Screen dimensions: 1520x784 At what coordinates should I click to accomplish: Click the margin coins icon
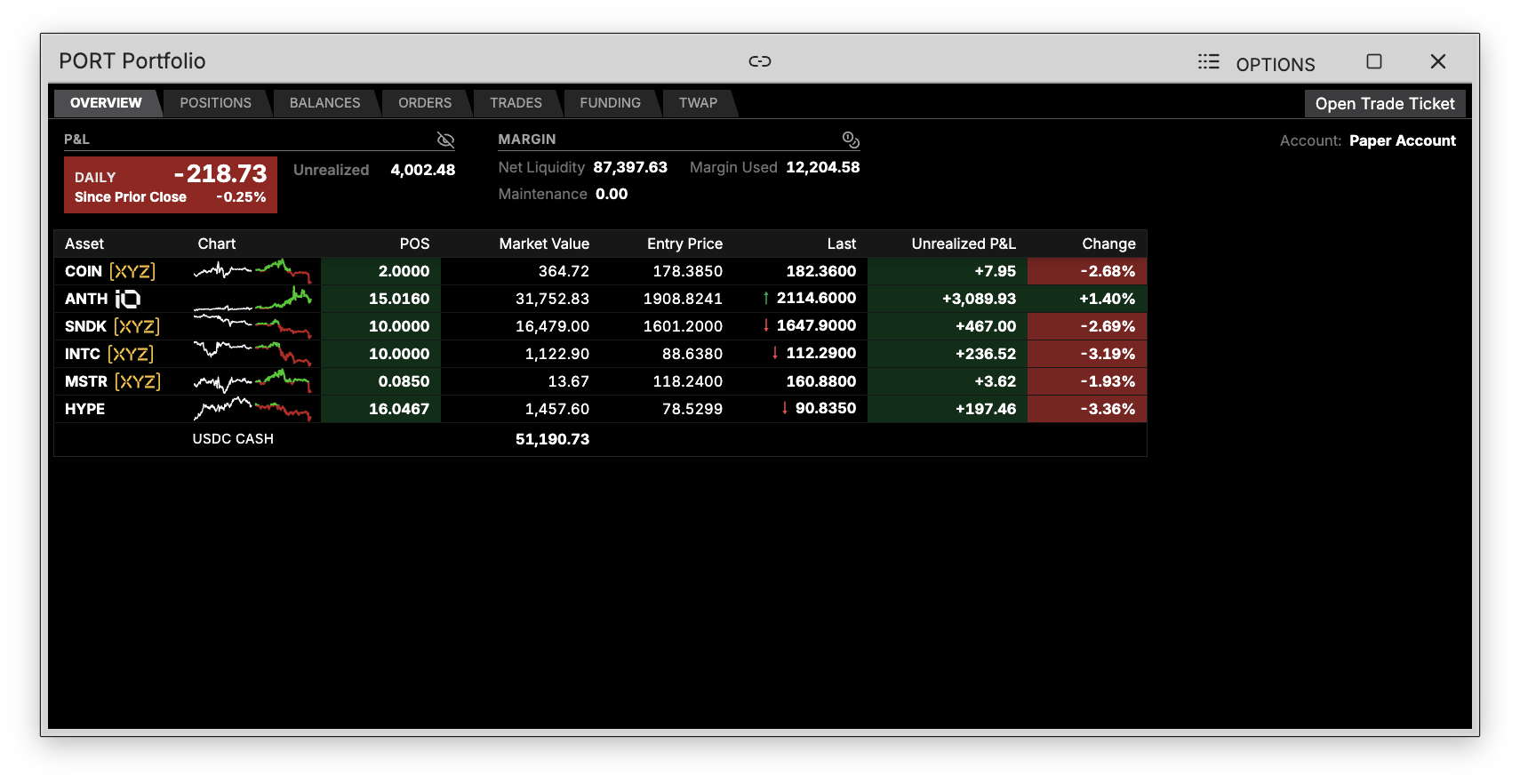851,140
